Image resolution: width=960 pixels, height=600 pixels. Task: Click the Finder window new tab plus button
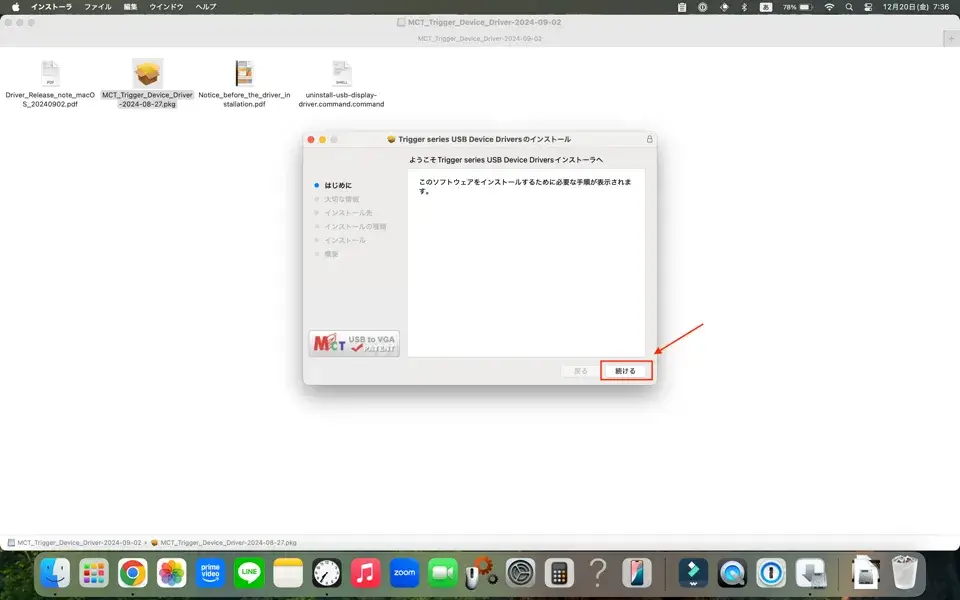coord(951,38)
